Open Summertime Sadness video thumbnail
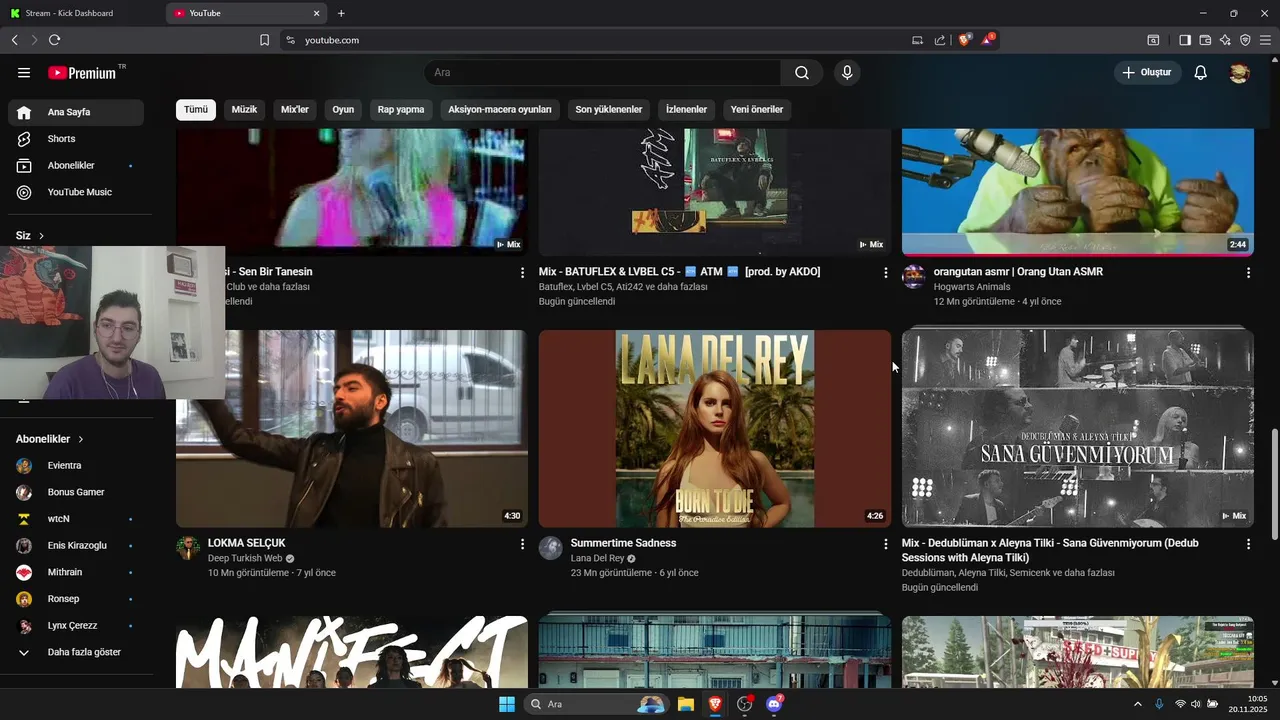Viewport: 1280px width, 720px height. click(x=715, y=429)
